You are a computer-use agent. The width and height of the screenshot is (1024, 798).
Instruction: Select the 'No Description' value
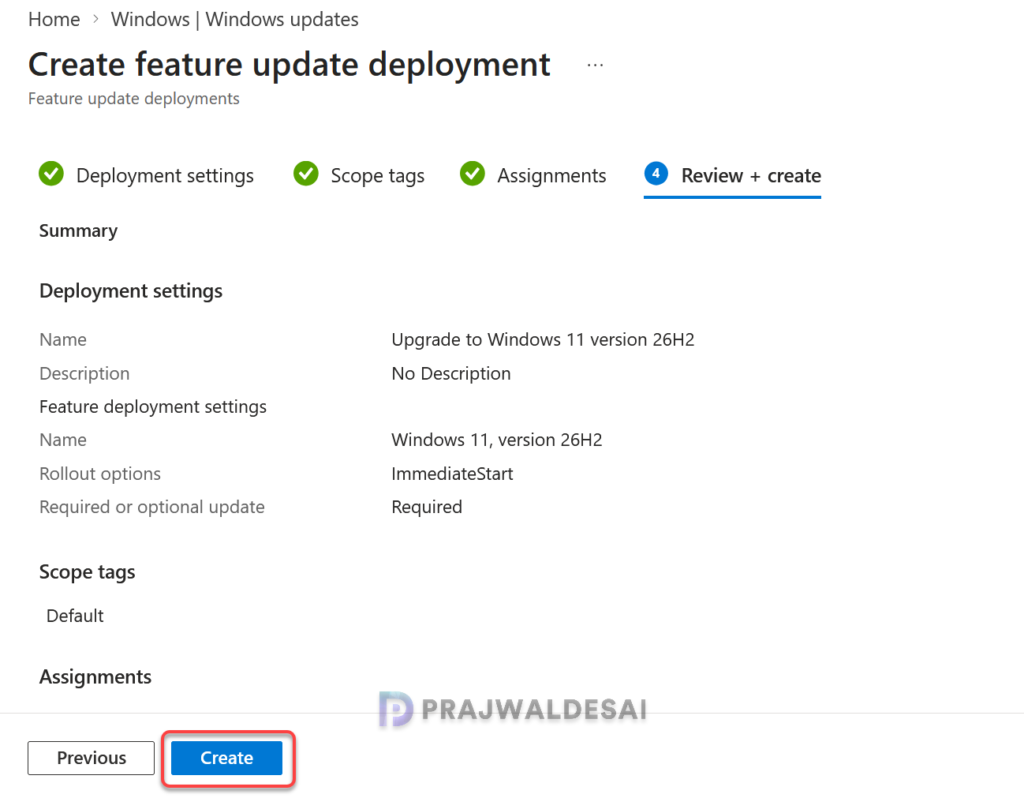point(451,374)
